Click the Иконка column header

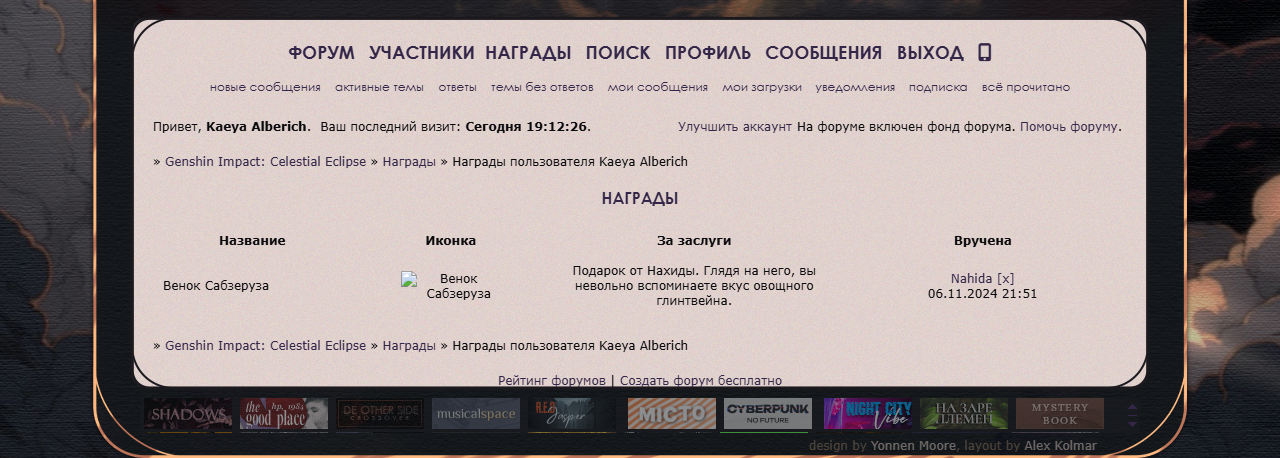451,241
